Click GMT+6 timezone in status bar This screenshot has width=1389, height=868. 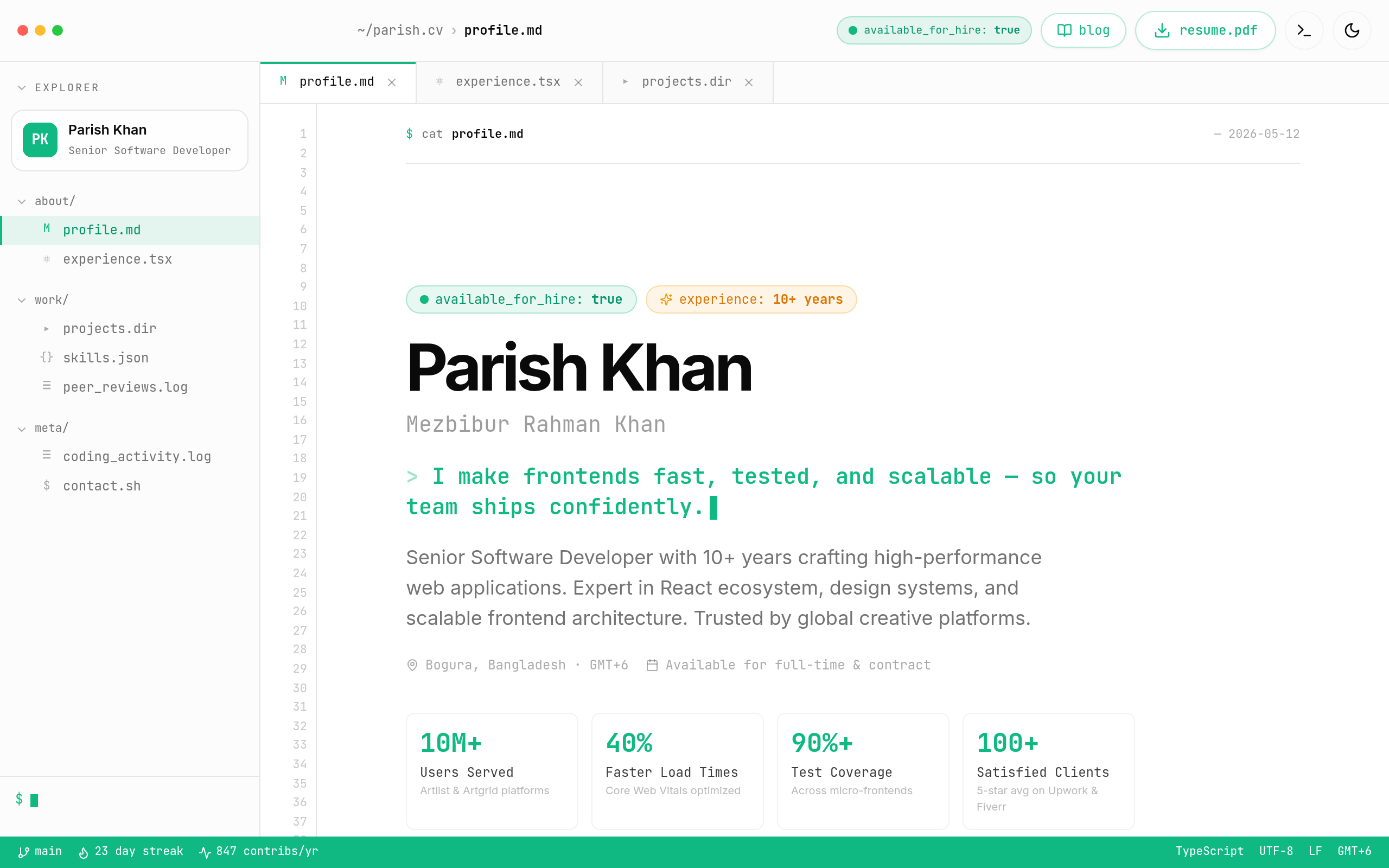pyautogui.click(x=1354, y=851)
